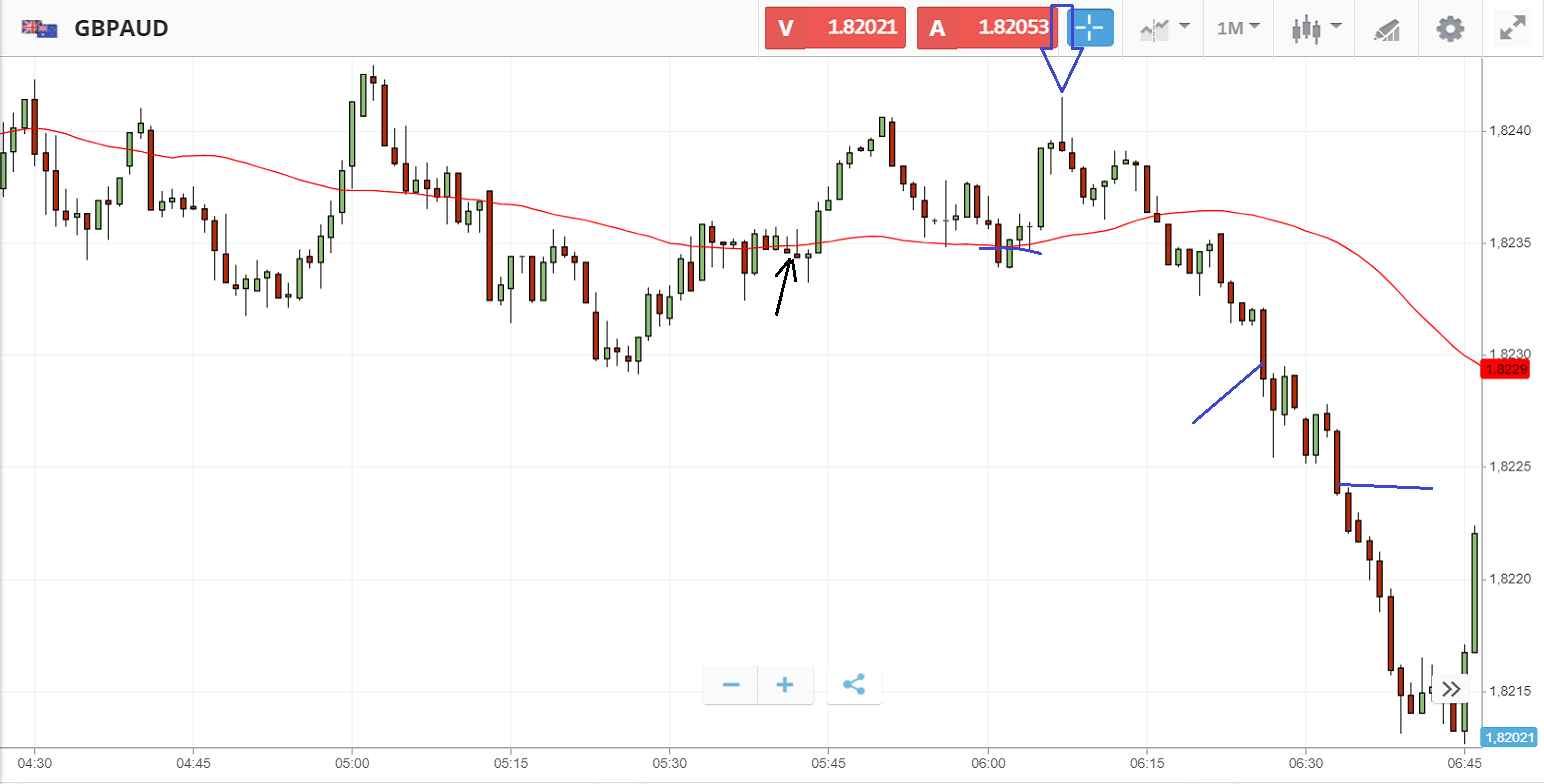
Task: Click the blue 1,82021 current price label
Action: 1506,738
